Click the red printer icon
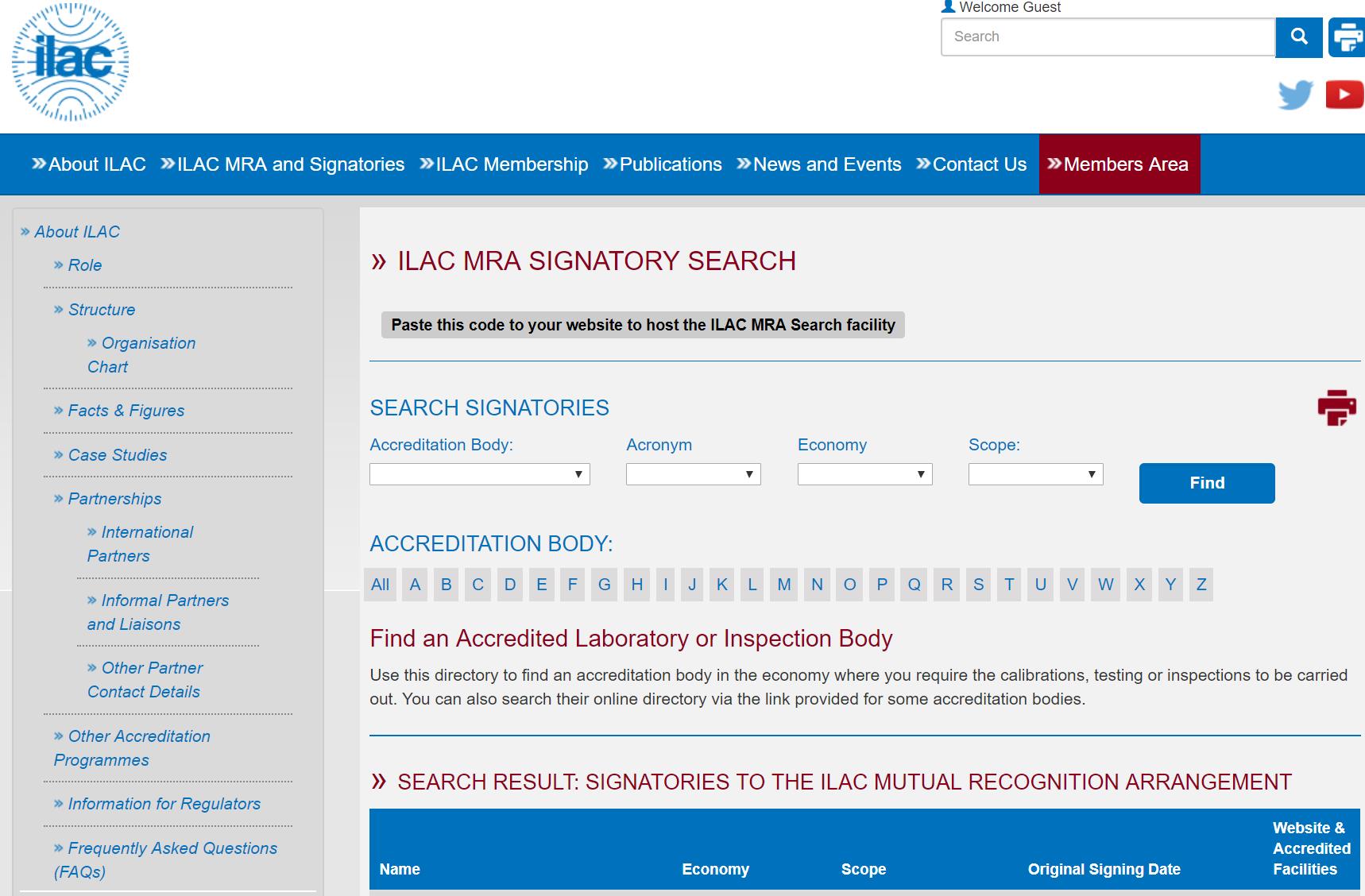The width and height of the screenshot is (1365, 896). coord(1336,407)
